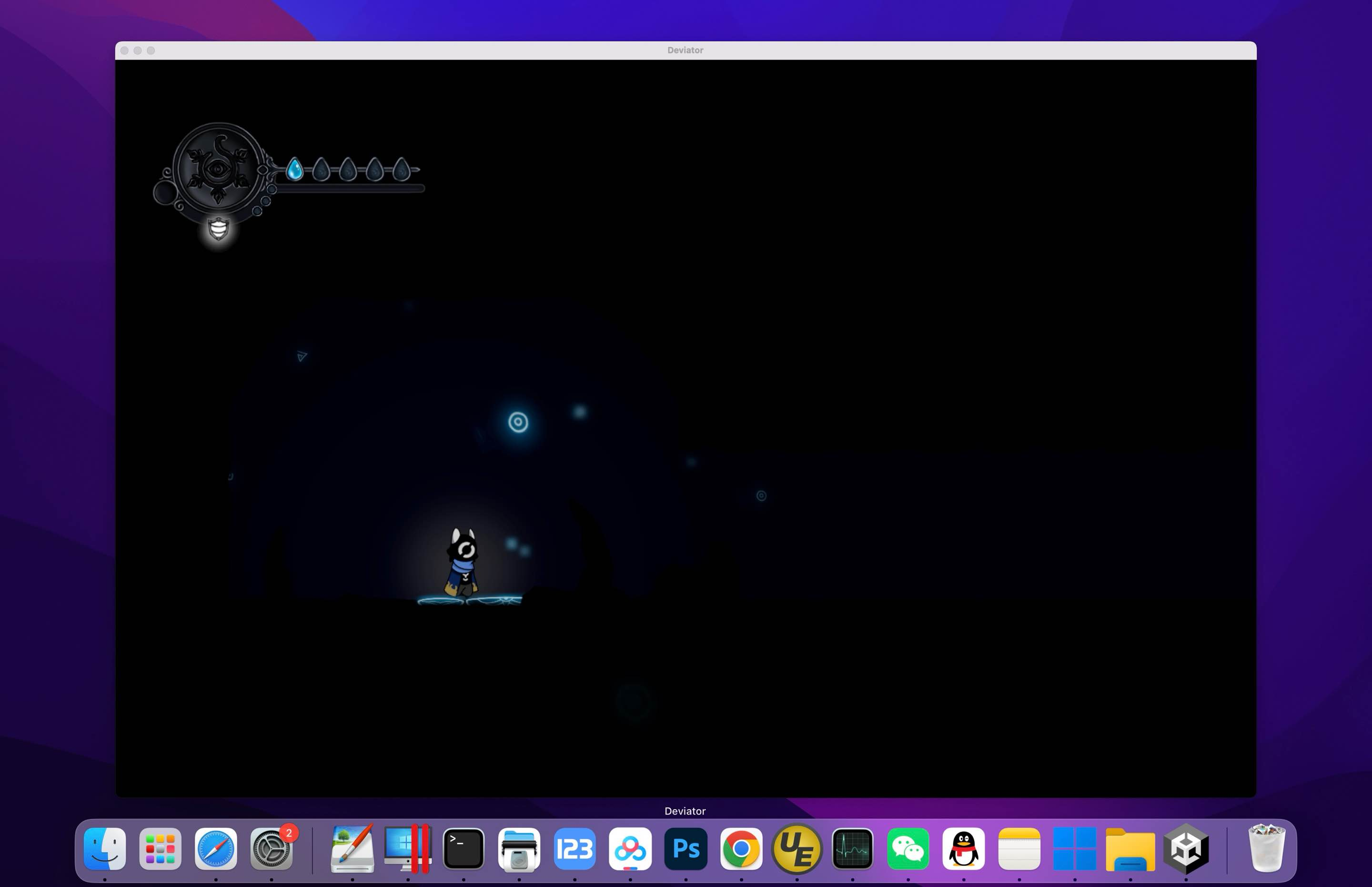Click the eye emblem in the HUD medallion
This screenshot has height=887, width=1372.
point(218,169)
